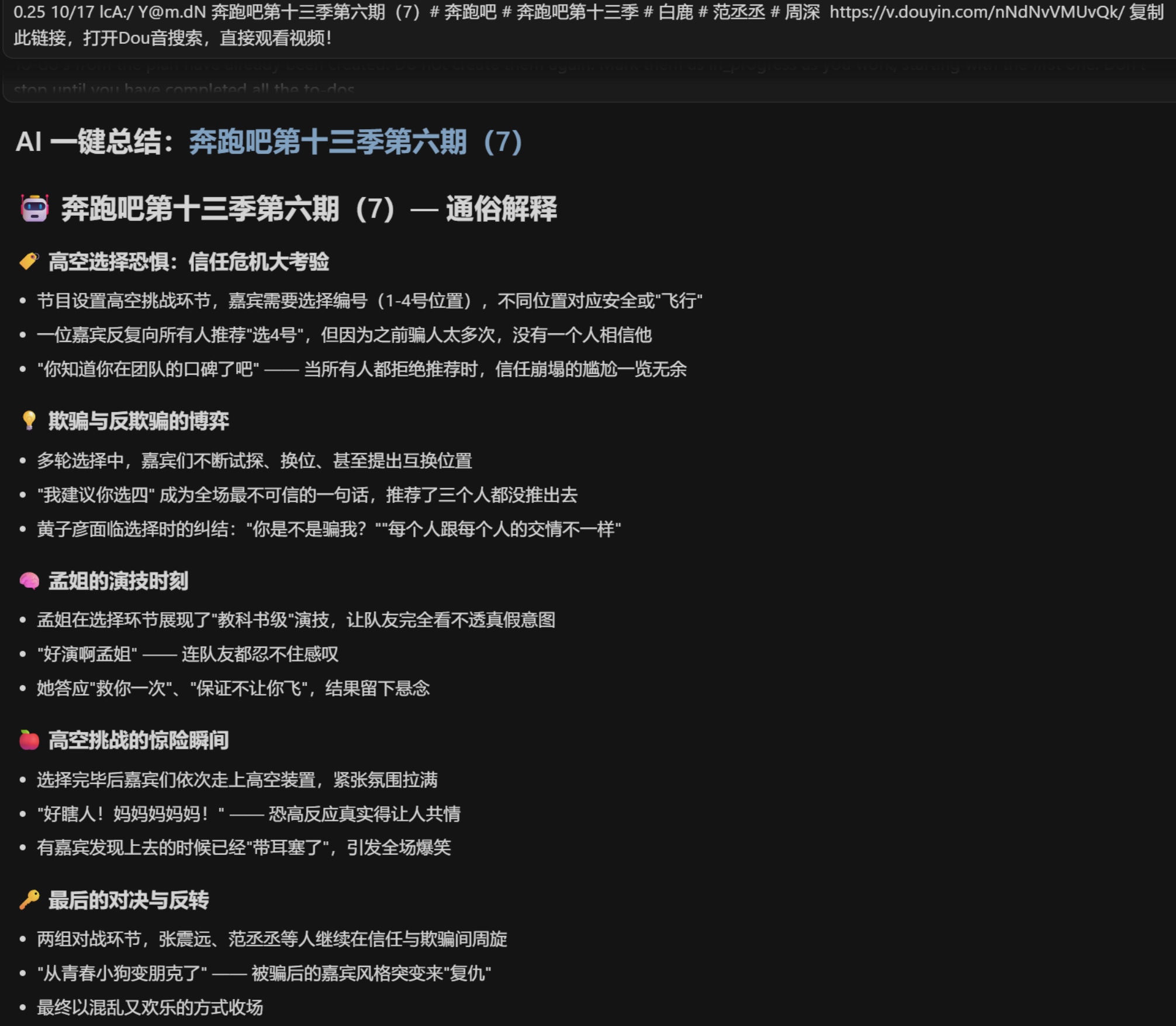
Task: Click the lightbulb icon beside 欺骗与反欺骗的博弈
Action: [30, 421]
